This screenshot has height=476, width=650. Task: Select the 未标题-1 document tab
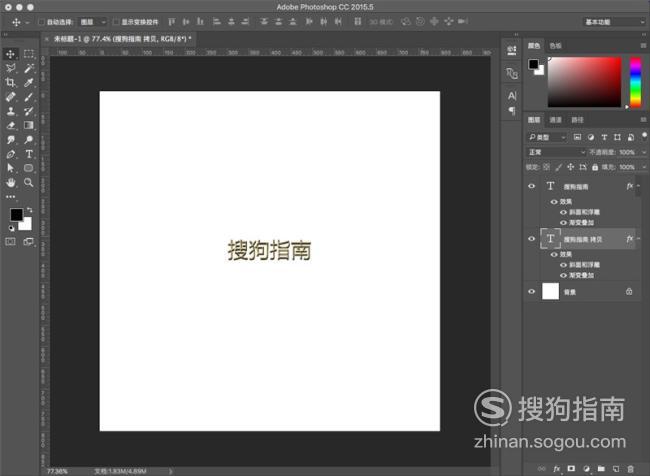tap(123, 39)
